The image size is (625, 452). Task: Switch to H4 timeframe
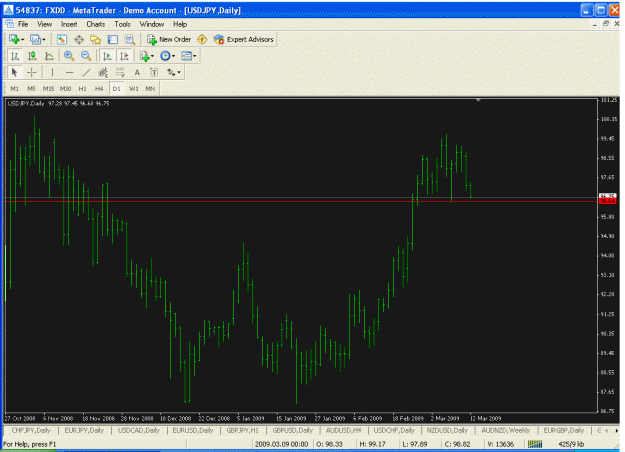click(99, 88)
